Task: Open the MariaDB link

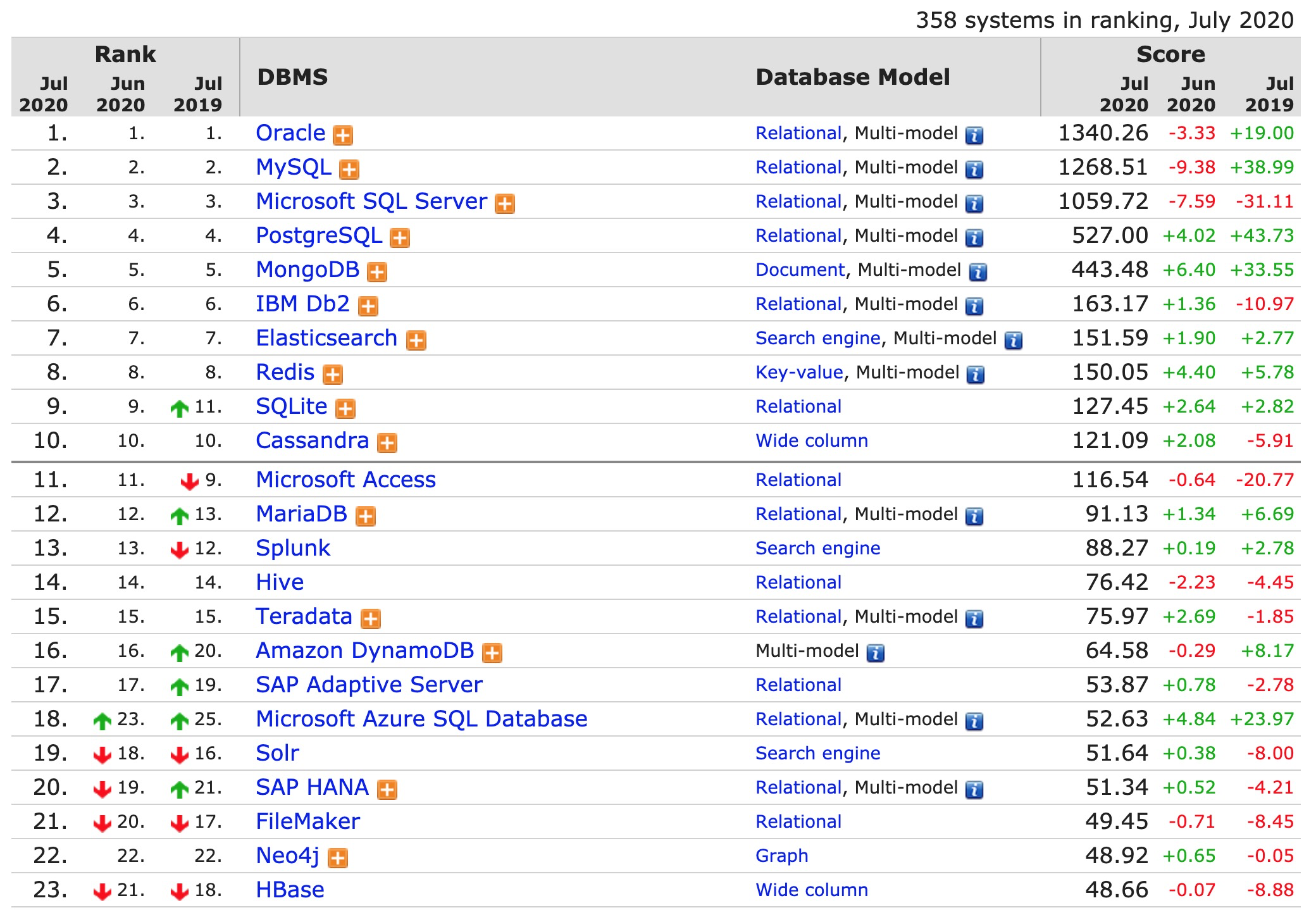Action: pyautogui.click(x=302, y=514)
